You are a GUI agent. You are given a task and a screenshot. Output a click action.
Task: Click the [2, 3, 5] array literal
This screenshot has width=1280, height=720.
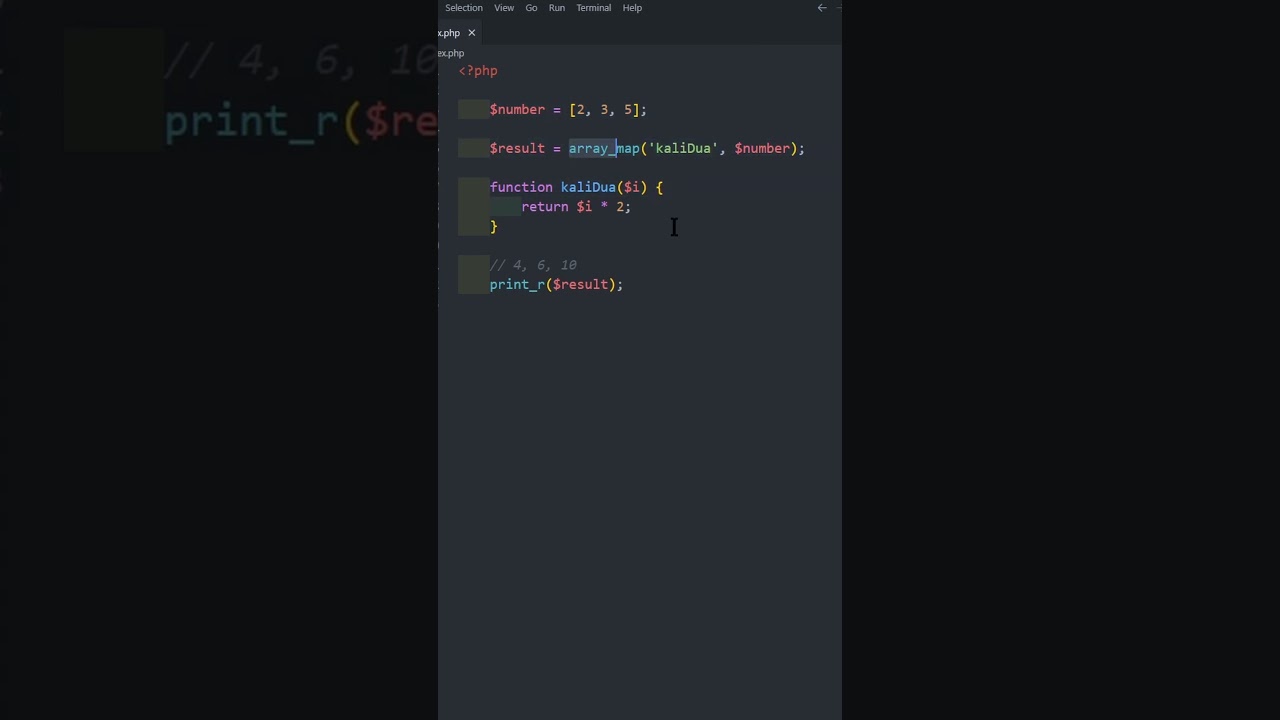pyautogui.click(x=604, y=110)
